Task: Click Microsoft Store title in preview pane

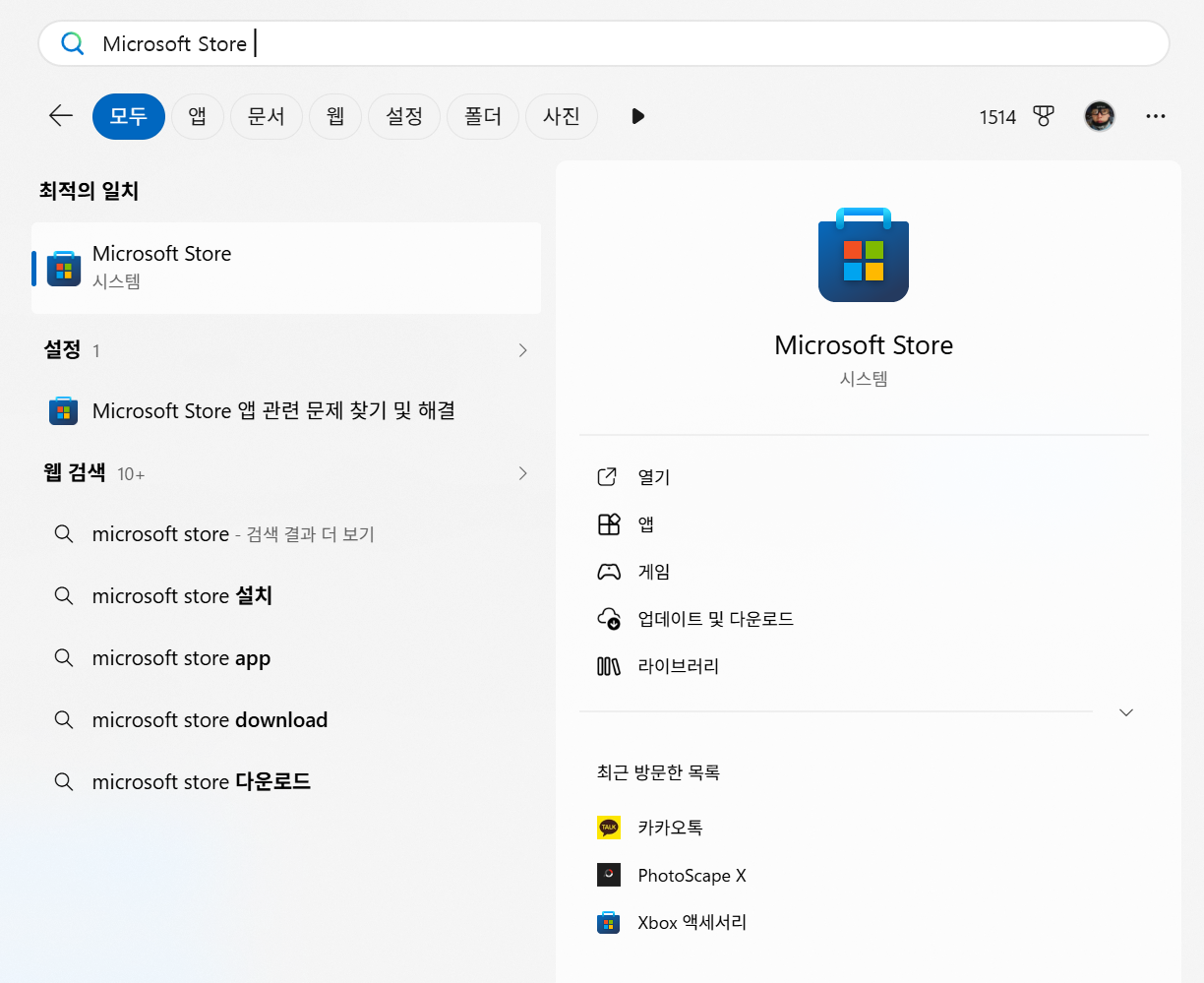Action: tap(864, 344)
